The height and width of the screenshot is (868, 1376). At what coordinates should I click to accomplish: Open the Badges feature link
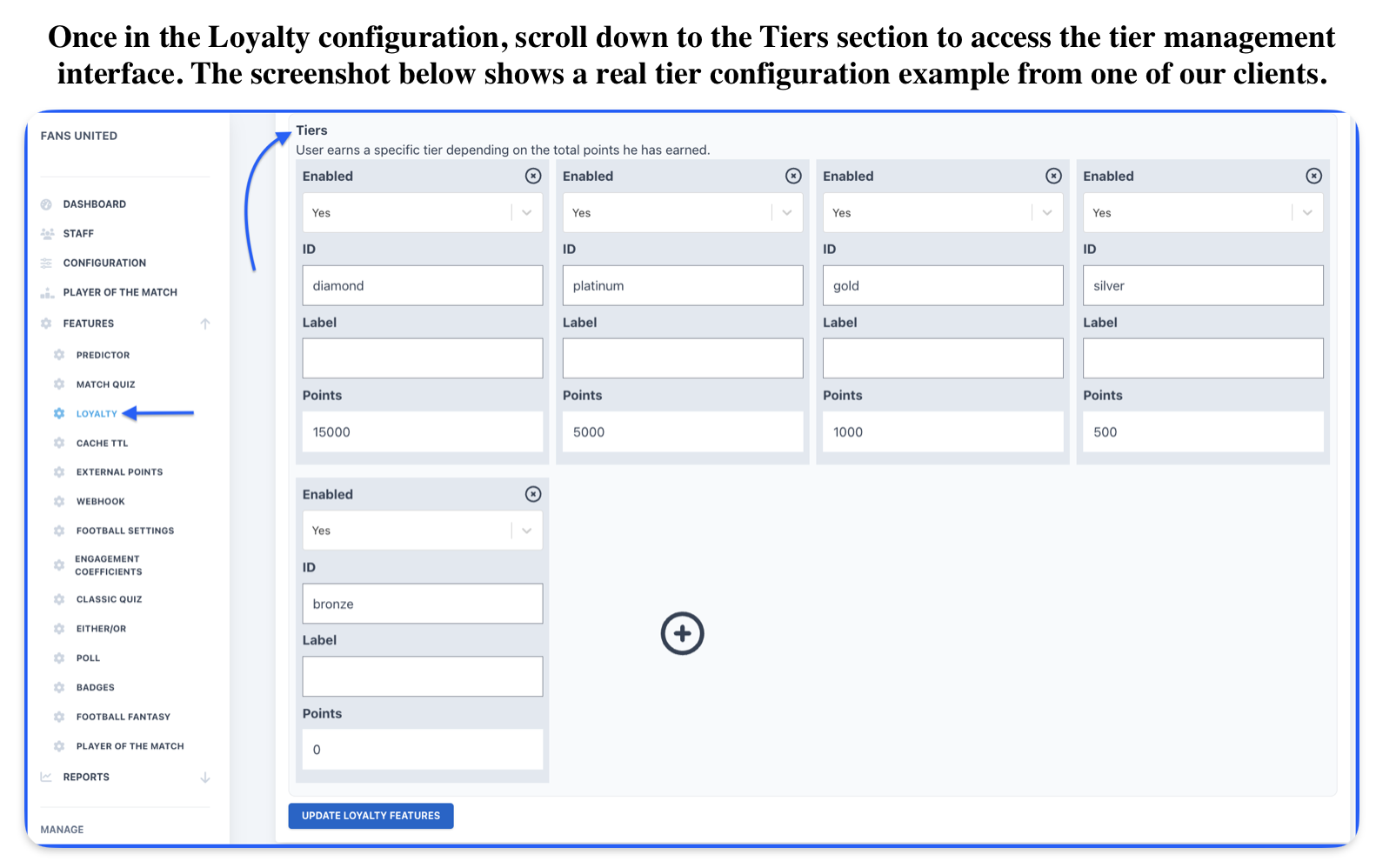click(96, 687)
